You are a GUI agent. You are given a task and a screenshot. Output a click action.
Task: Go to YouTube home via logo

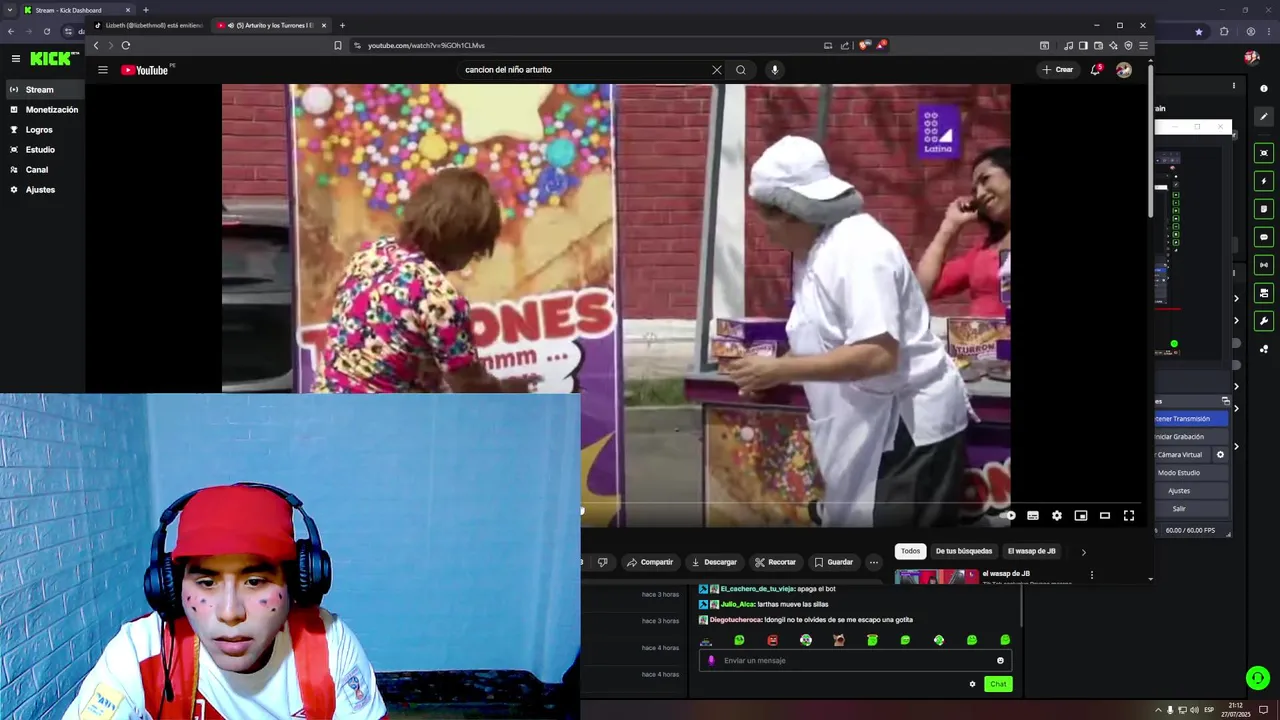point(147,70)
